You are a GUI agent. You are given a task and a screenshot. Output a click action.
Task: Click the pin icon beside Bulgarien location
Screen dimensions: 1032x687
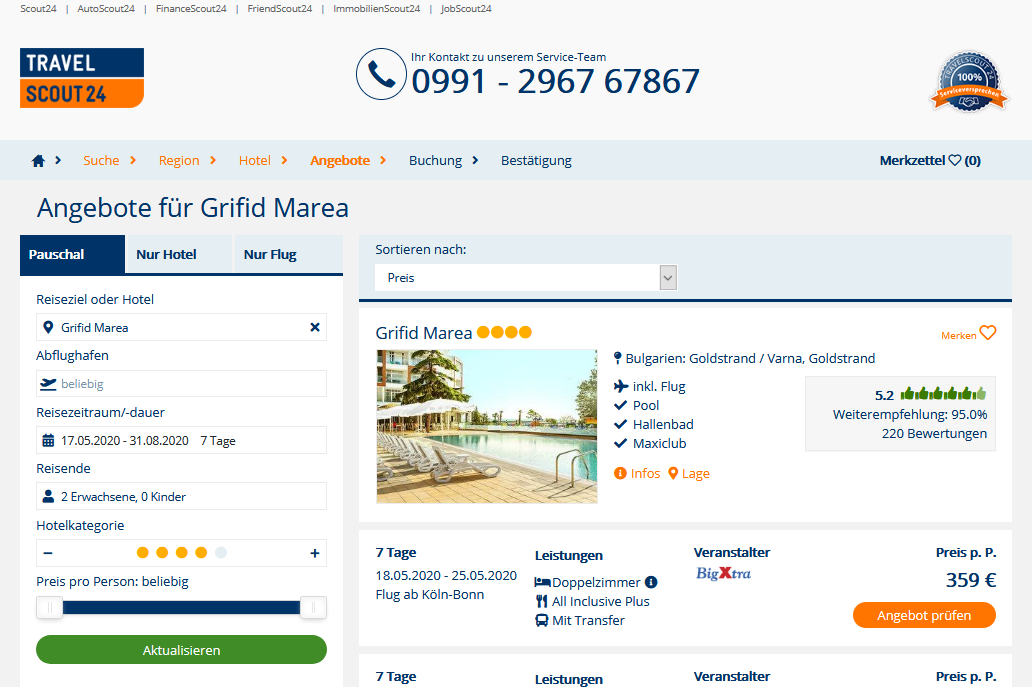click(x=617, y=358)
